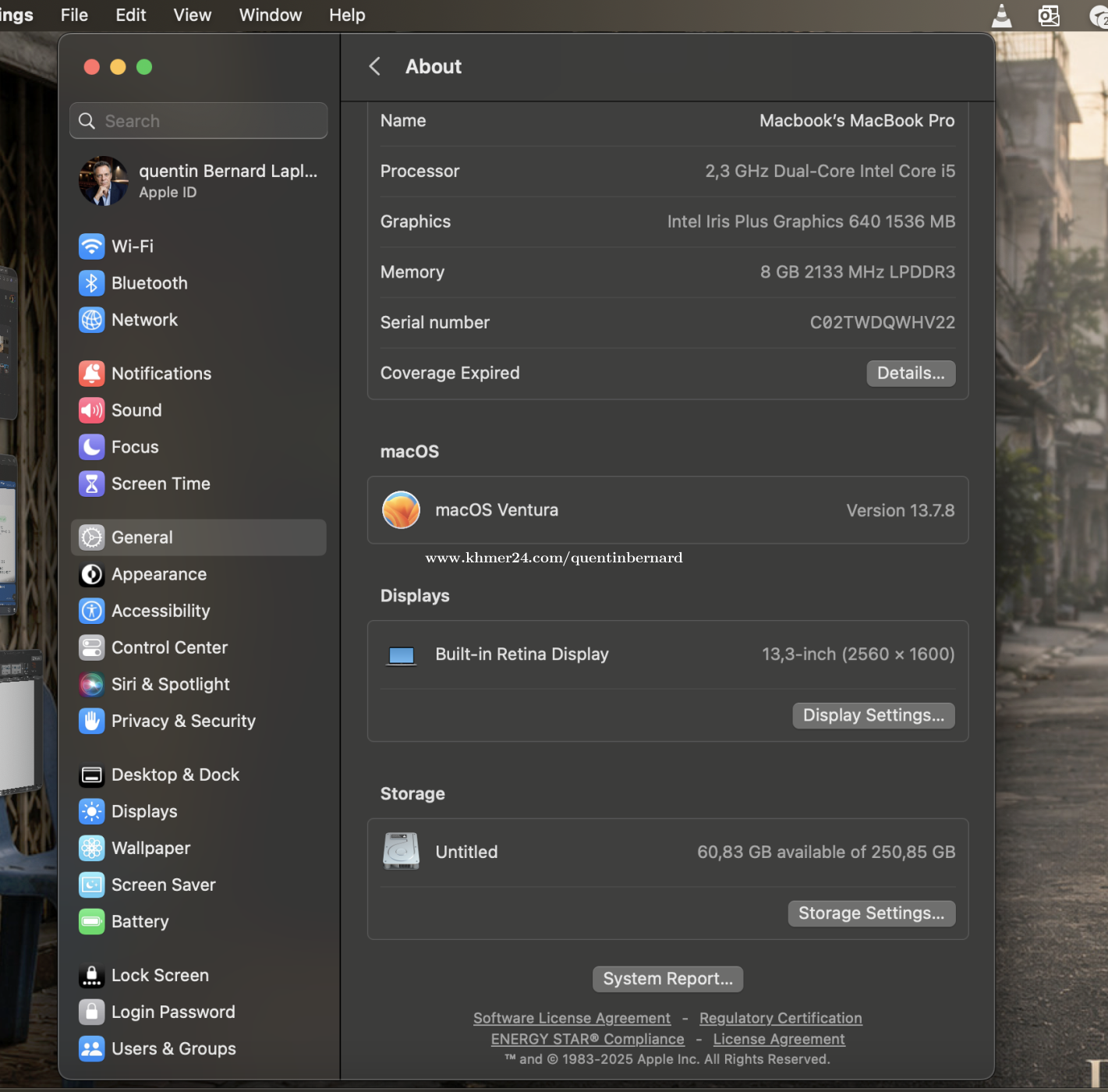Open the File menu
The image size is (1108, 1092).
click(74, 15)
